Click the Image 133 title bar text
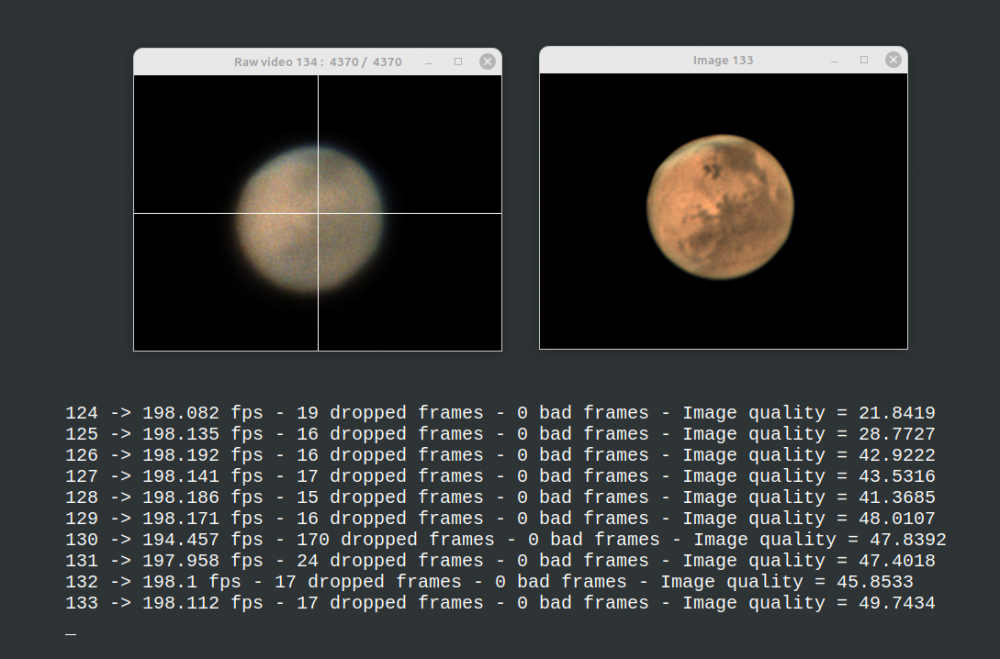 (x=723, y=60)
